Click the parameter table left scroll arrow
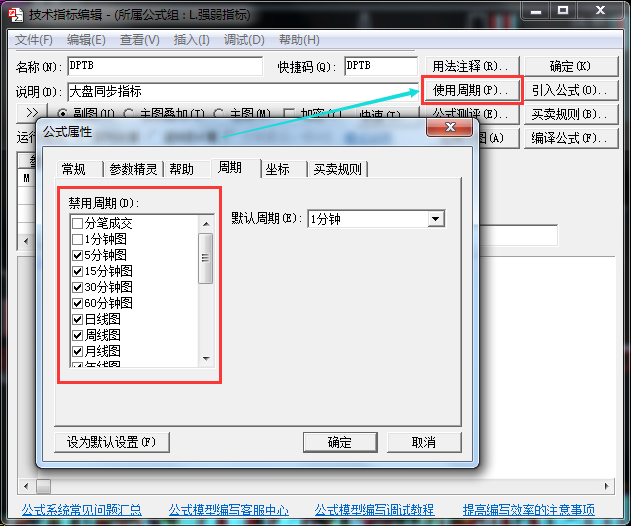Viewport: 631px width, 526px height. click(26, 241)
